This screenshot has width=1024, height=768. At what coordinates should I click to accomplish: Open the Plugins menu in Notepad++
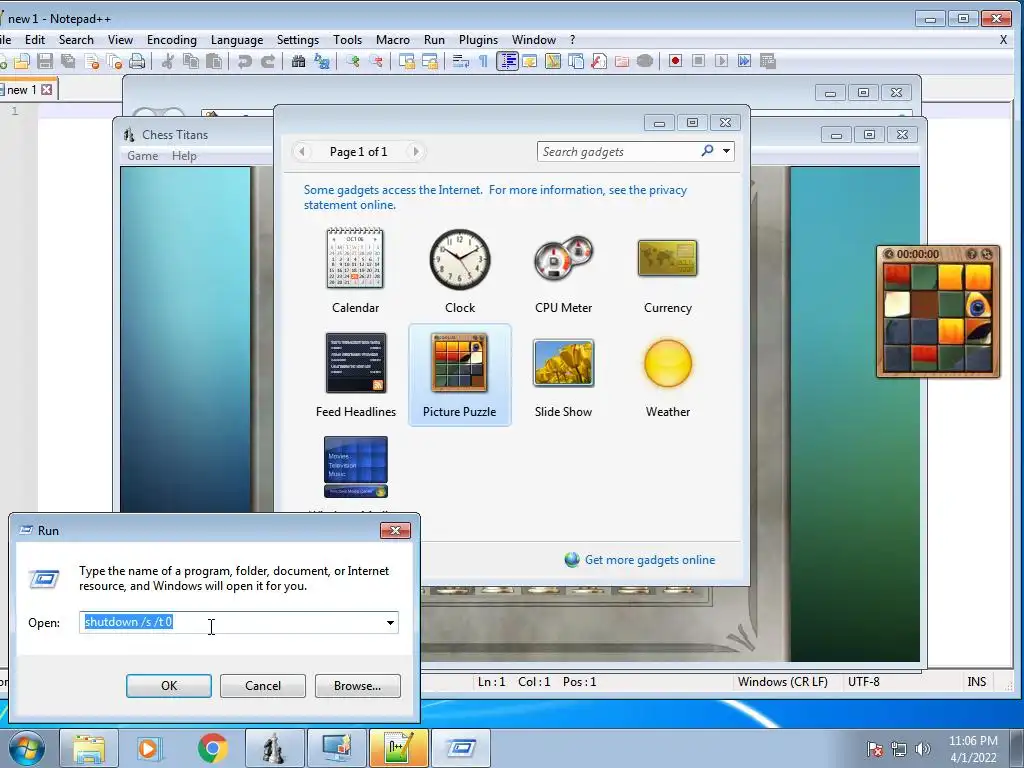point(478,40)
